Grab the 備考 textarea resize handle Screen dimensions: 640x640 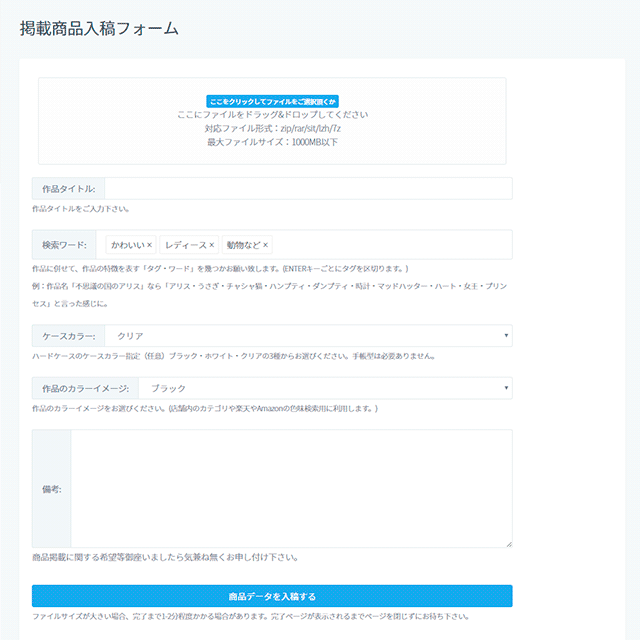pos(508,544)
